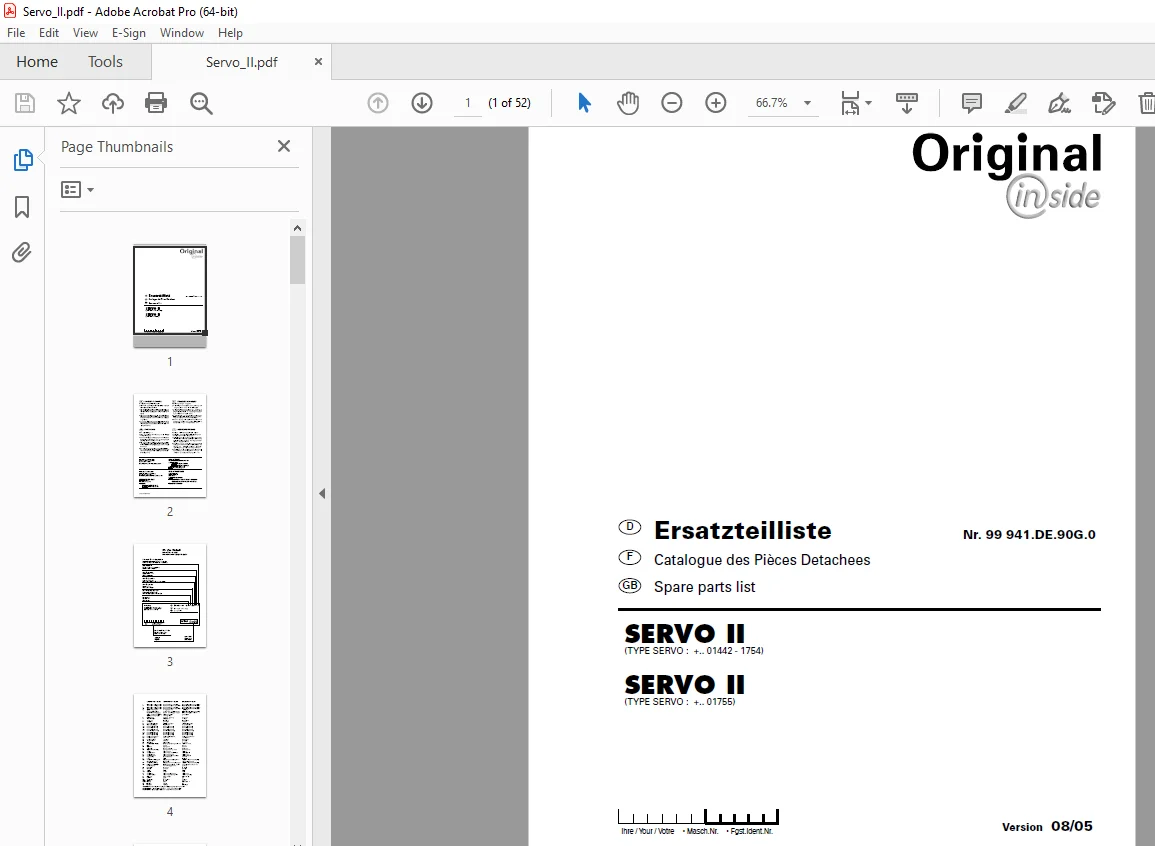Open the zoom level dropdown arrow
The image size is (1155, 846).
[x=807, y=103]
